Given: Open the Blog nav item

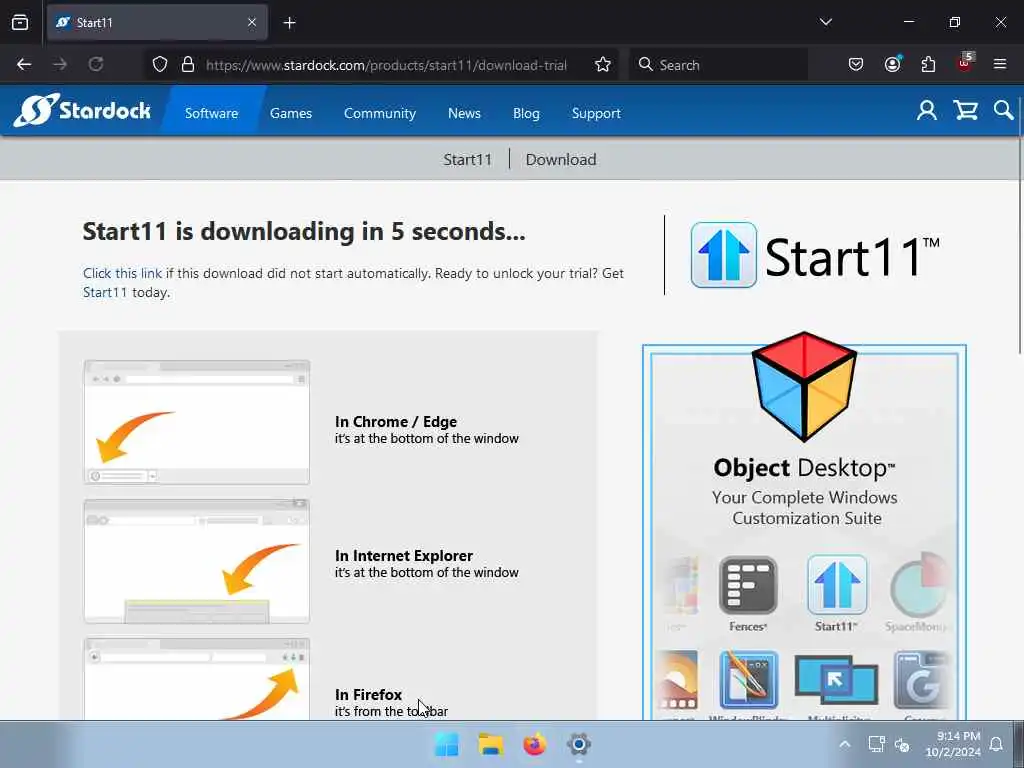Looking at the screenshot, I should coord(526,113).
